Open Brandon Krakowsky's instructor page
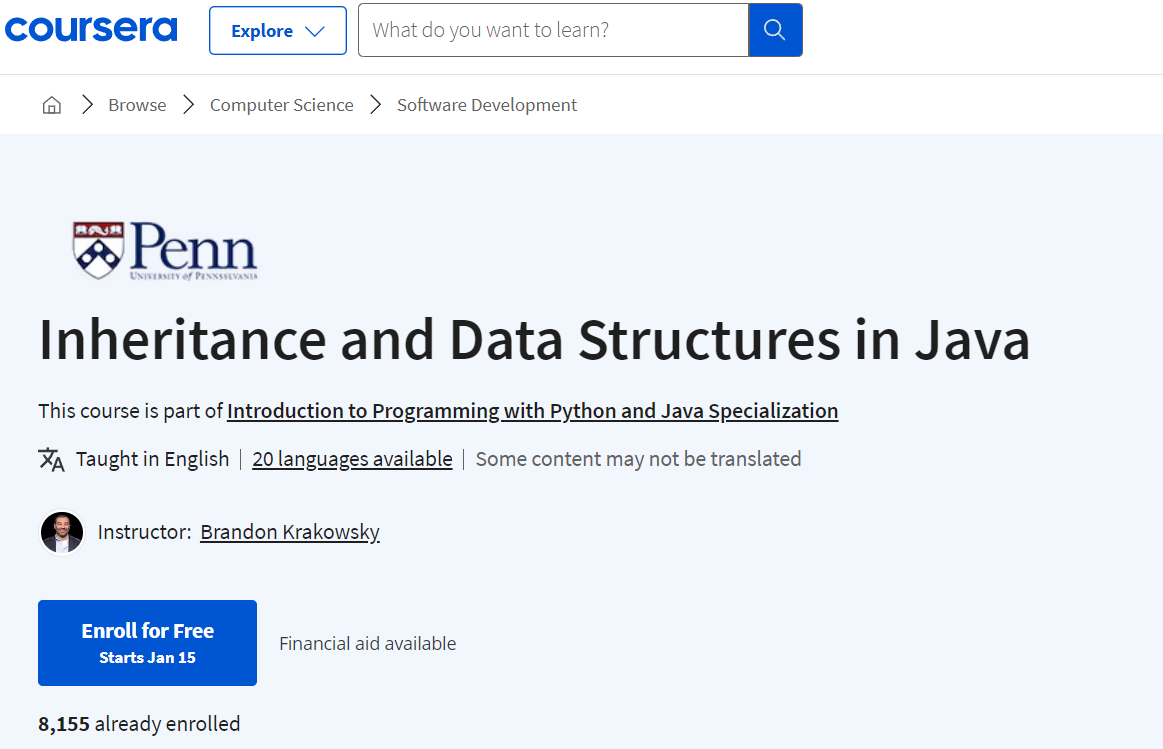The height and width of the screenshot is (749, 1163). (x=289, y=532)
